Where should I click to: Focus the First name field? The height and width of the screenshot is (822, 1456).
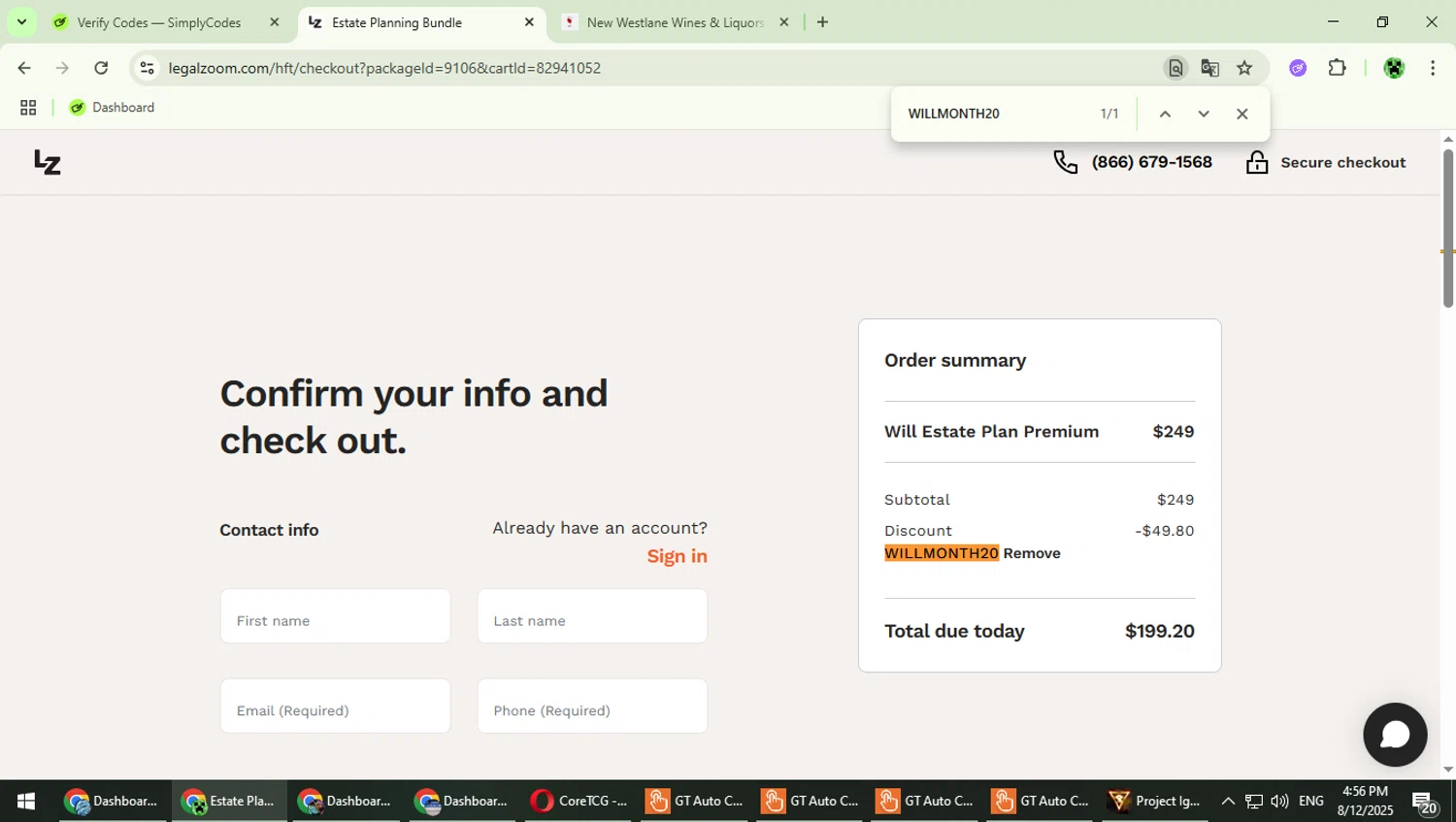tap(335, 616)
